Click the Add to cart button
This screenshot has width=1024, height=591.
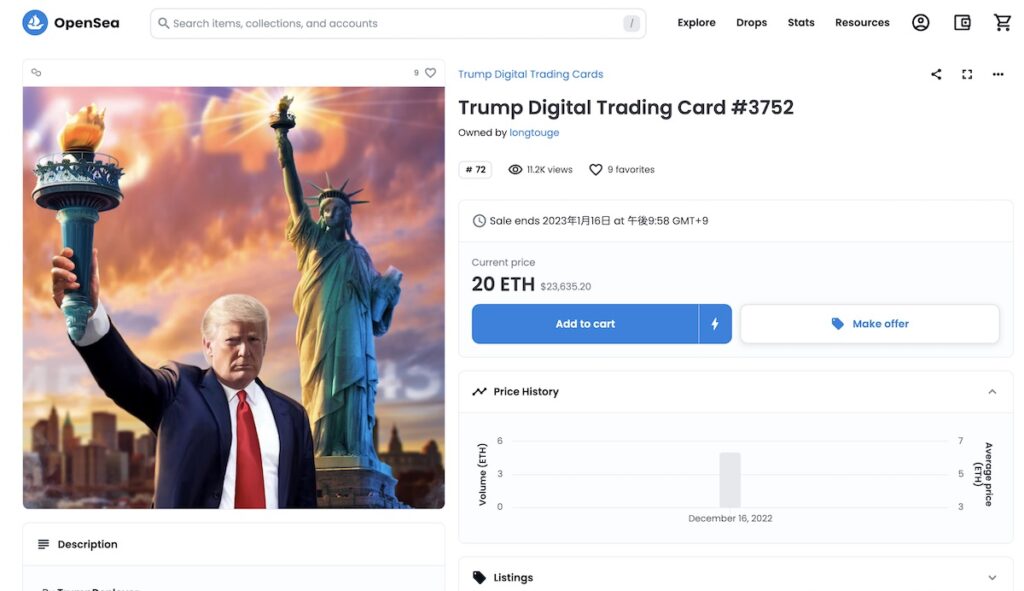coord(585,324)
